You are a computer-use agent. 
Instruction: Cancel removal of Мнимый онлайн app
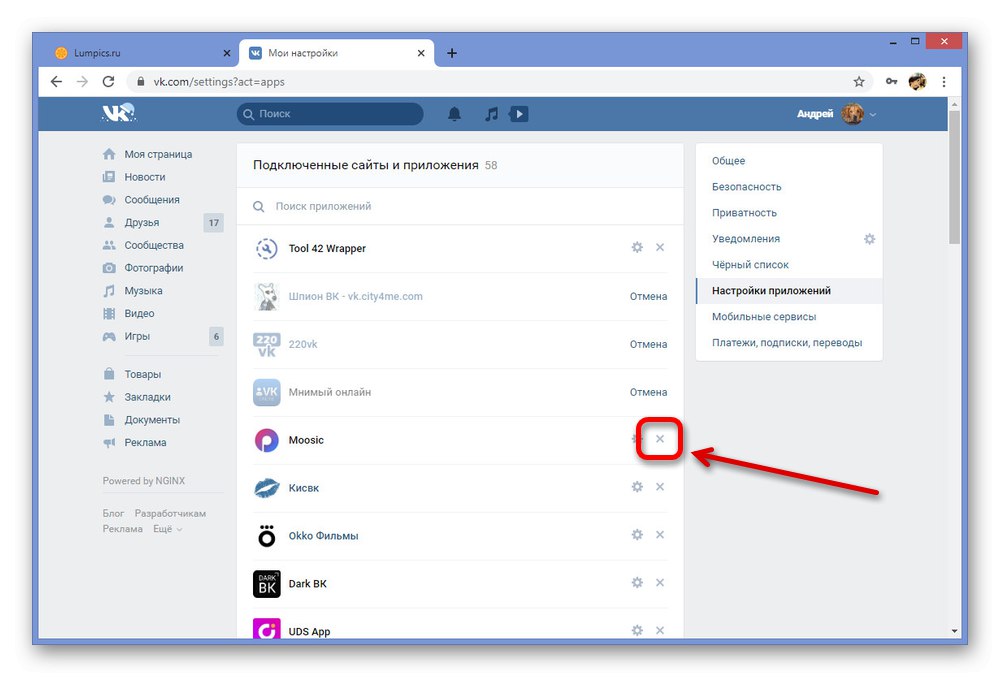649,392
